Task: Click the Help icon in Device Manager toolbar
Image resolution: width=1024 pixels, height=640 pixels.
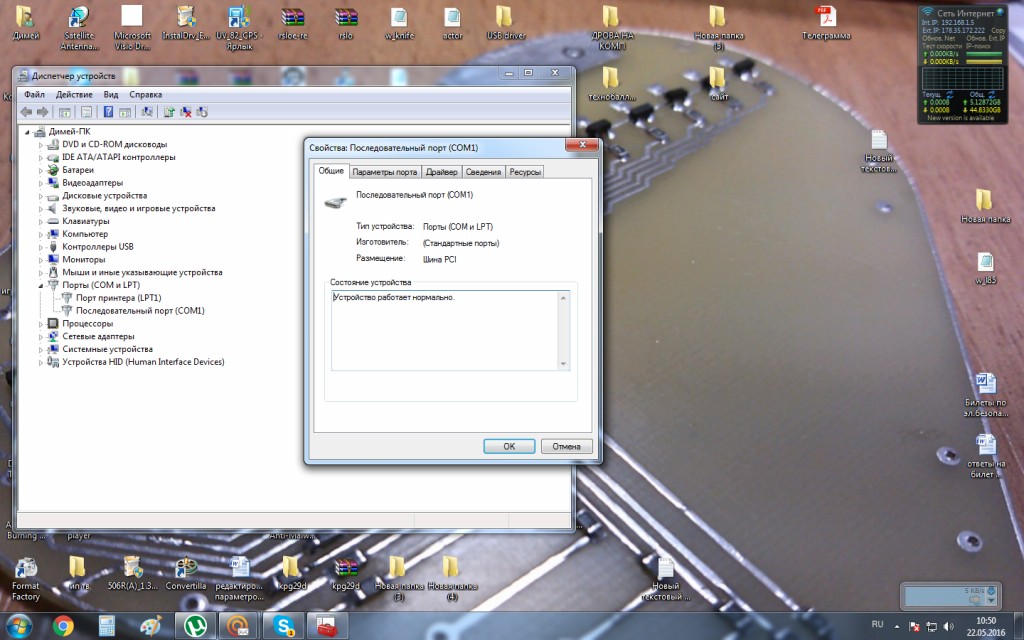Action: coord(109,112)
